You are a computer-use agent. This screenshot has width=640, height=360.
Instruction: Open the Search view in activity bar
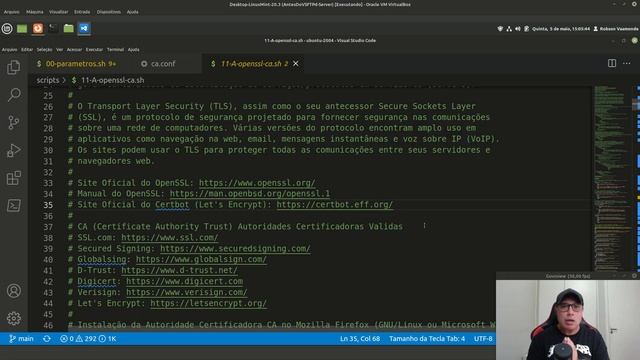(13, 95)
